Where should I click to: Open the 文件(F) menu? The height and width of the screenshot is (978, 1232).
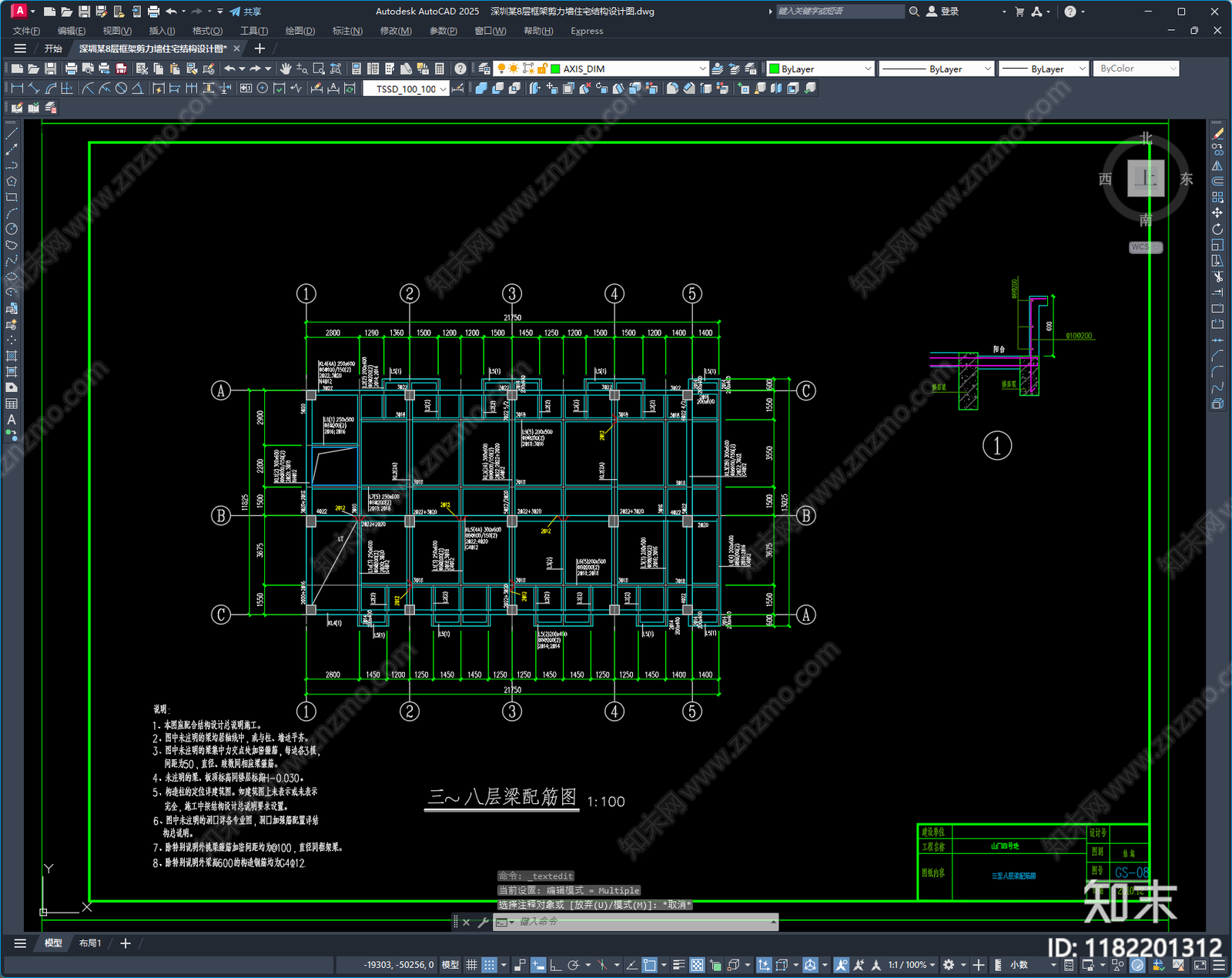[26, 31]
